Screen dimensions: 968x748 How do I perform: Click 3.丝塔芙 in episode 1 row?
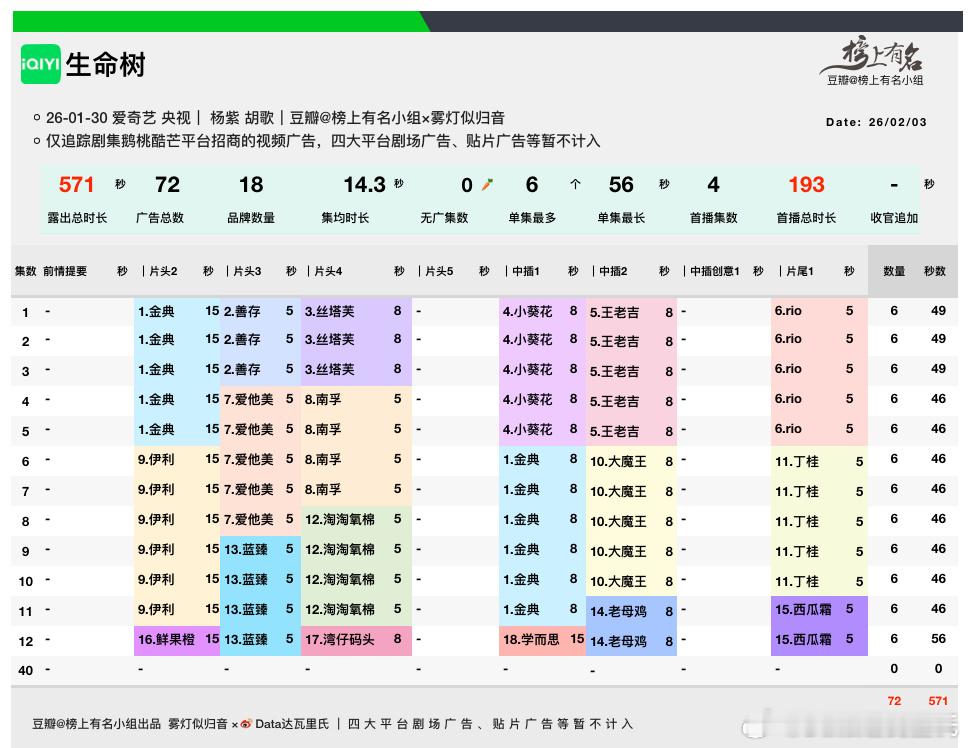pyautogui.click(x=330, y=312)
